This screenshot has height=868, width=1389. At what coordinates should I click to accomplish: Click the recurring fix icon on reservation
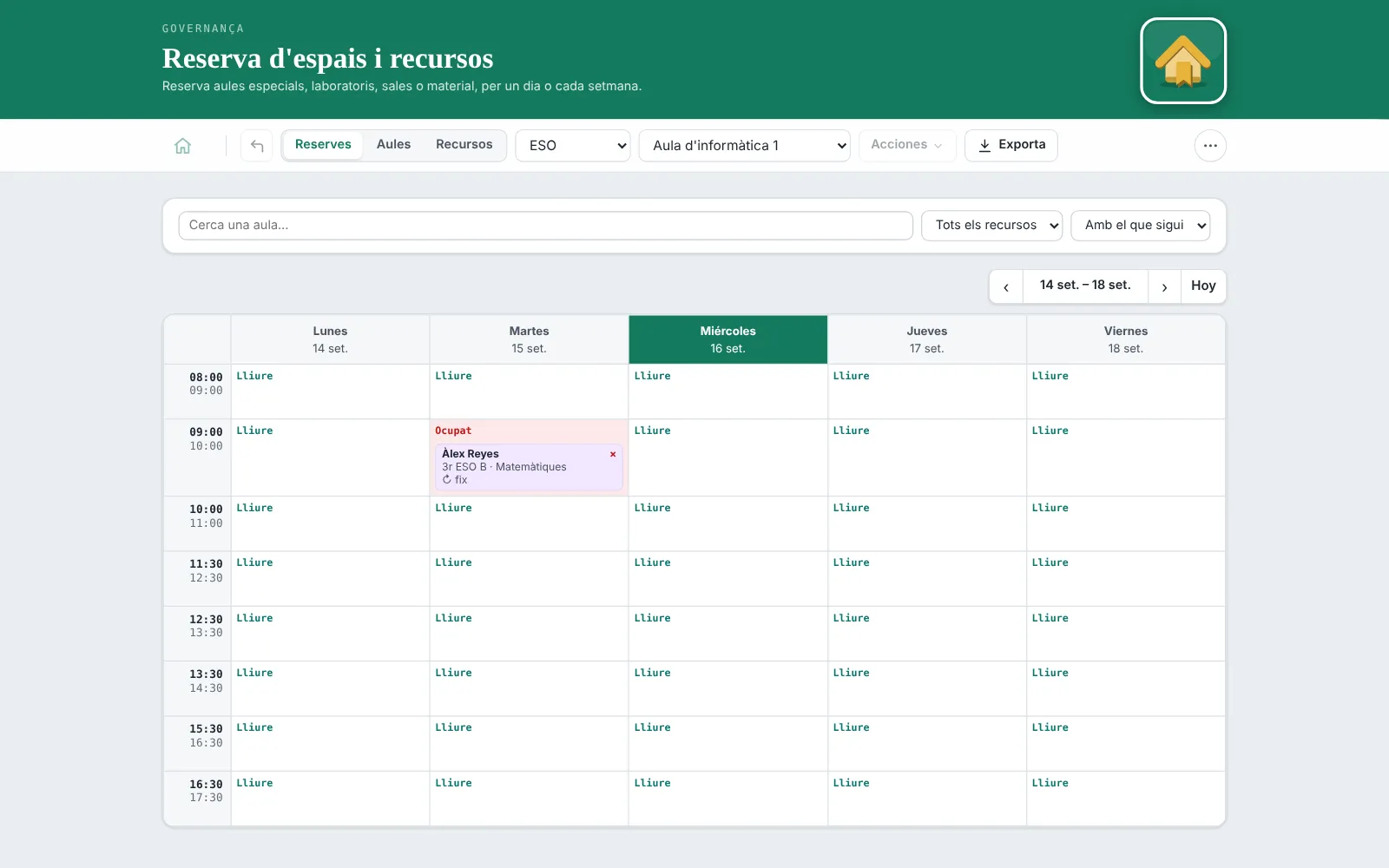447,479
